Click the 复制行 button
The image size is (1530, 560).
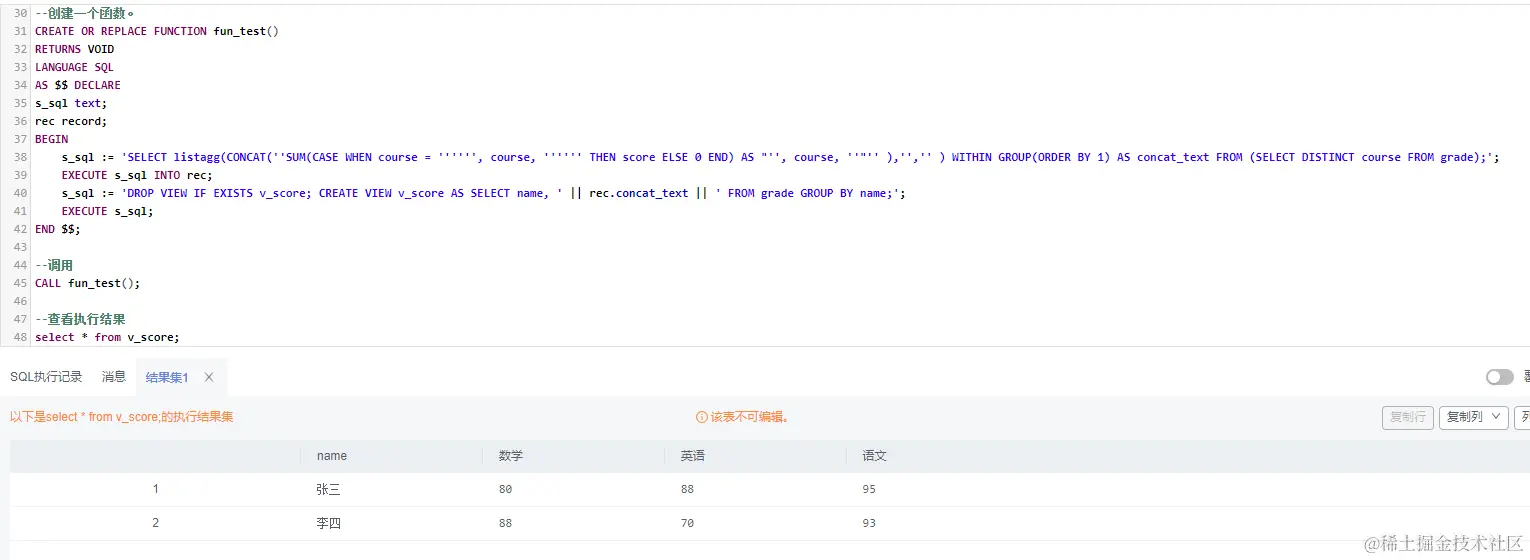point(1408,417)
